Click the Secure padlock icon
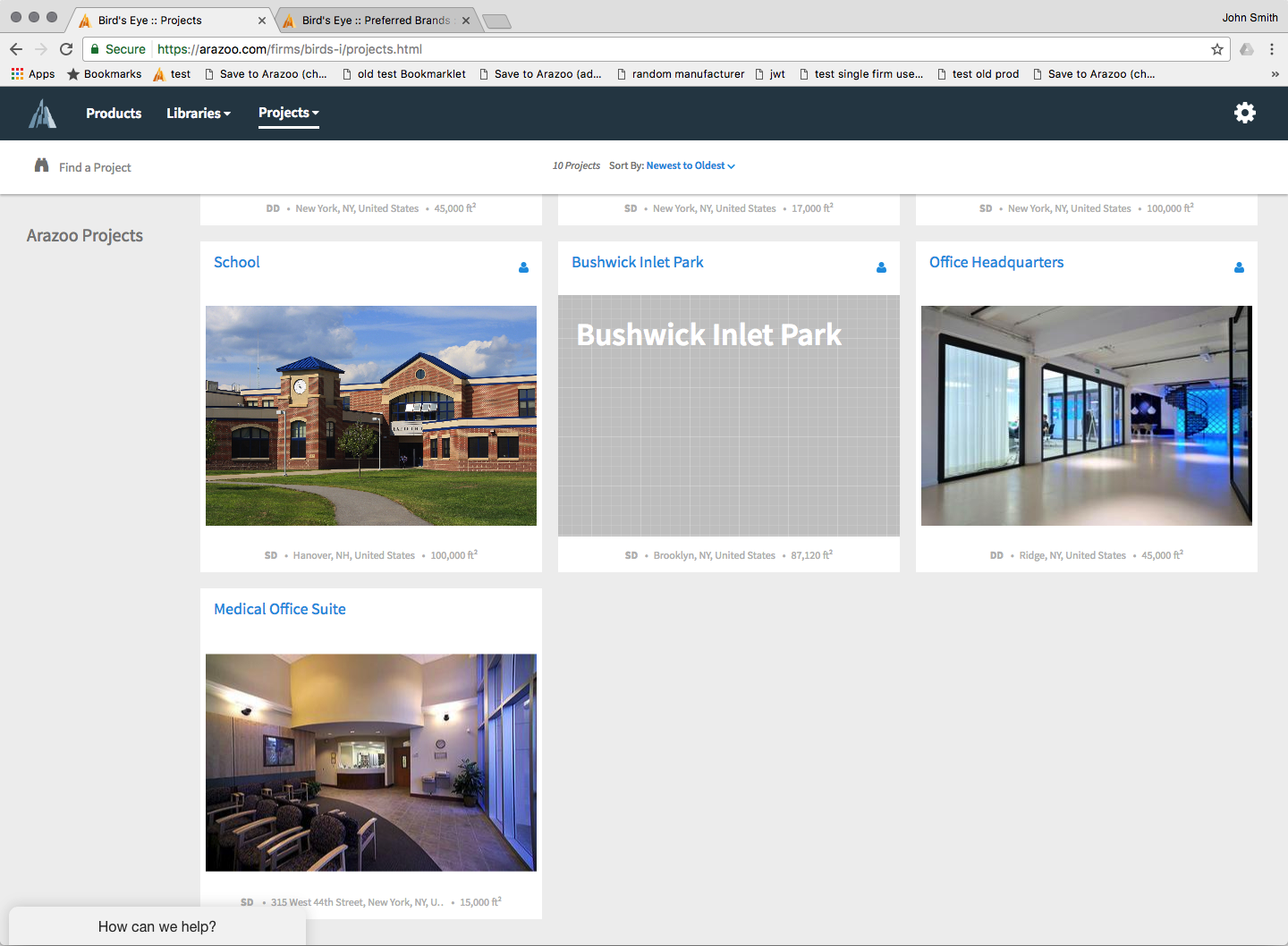The width and height of the screenshot is (1288, 946). pyautogui.click(x=96, y=49)
